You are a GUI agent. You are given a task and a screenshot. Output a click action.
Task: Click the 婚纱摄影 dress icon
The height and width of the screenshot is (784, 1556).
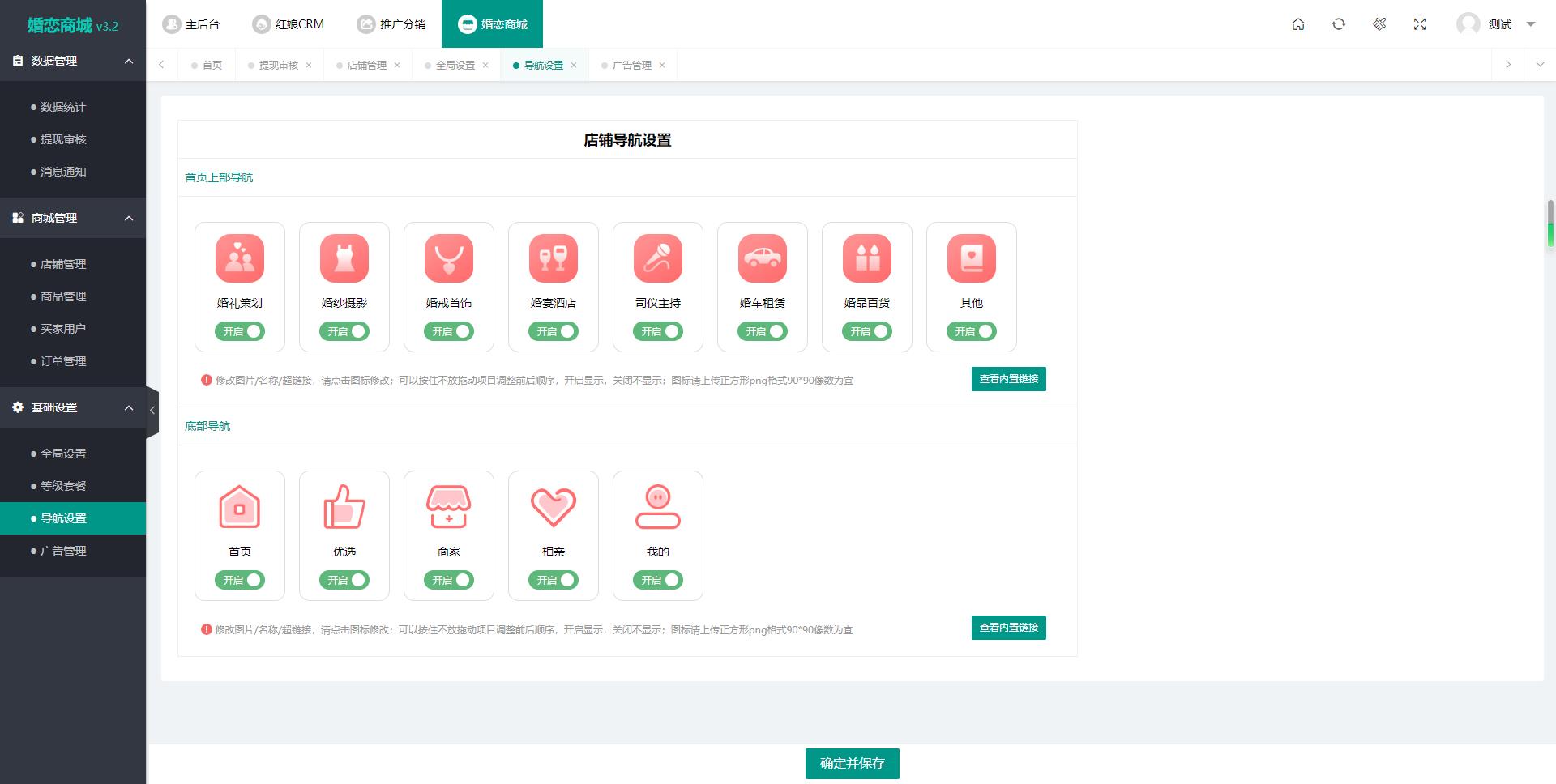click(x=344, y=258)
